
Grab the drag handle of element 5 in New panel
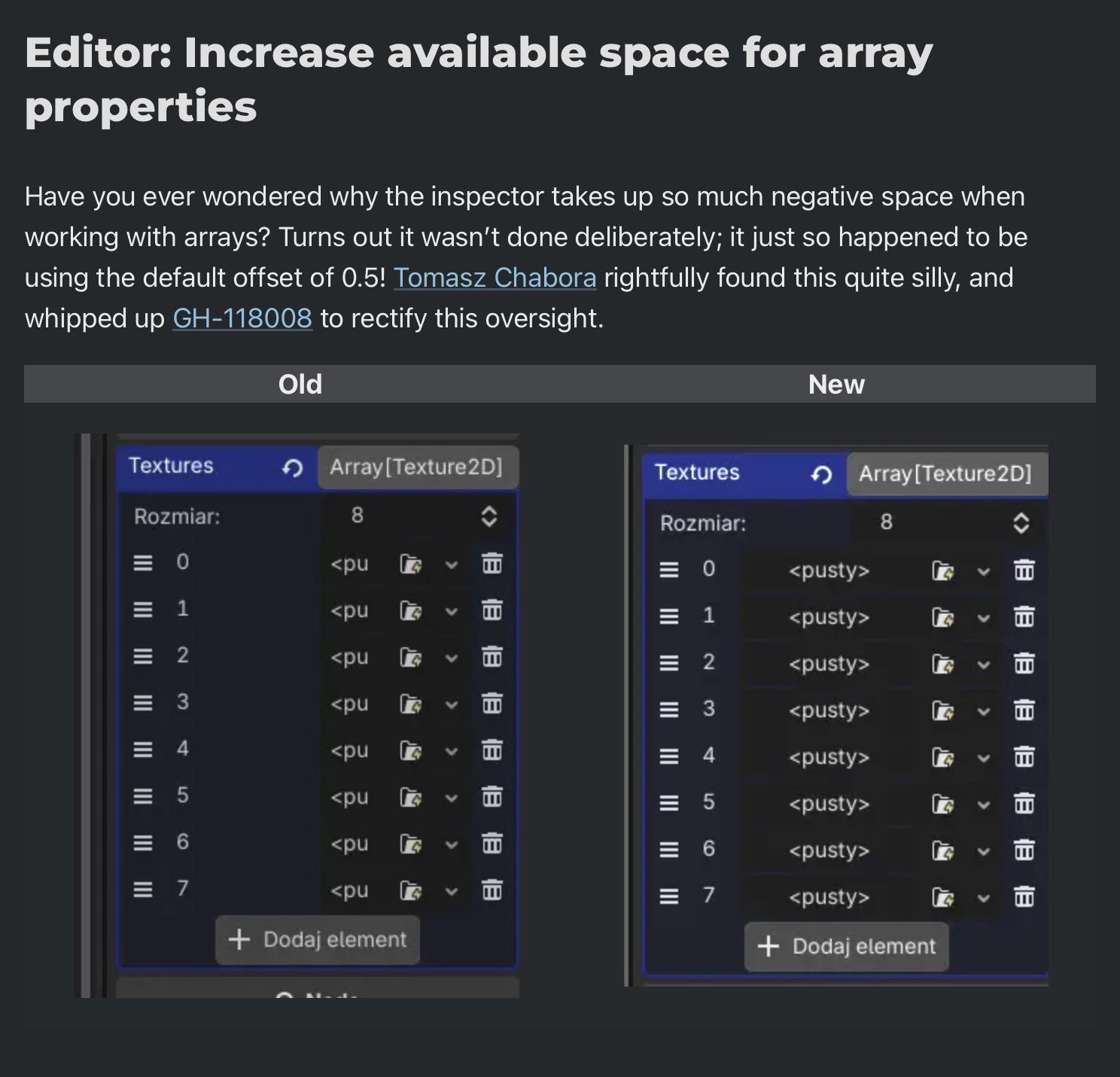click(668, 803)
